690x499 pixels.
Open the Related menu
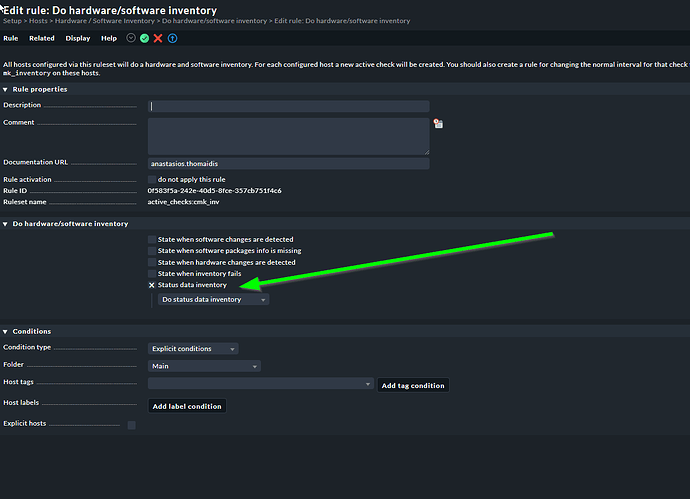click(x=42, y=38)
